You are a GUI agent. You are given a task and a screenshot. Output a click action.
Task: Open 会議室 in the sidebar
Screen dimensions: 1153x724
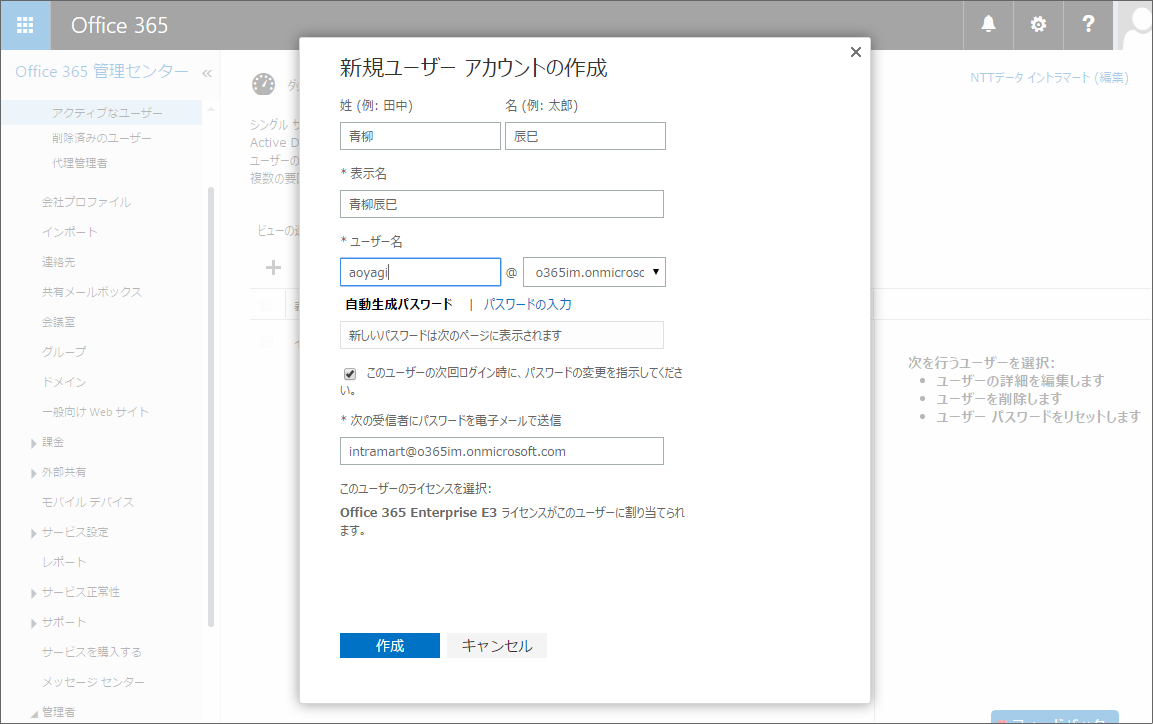[58, 322]
